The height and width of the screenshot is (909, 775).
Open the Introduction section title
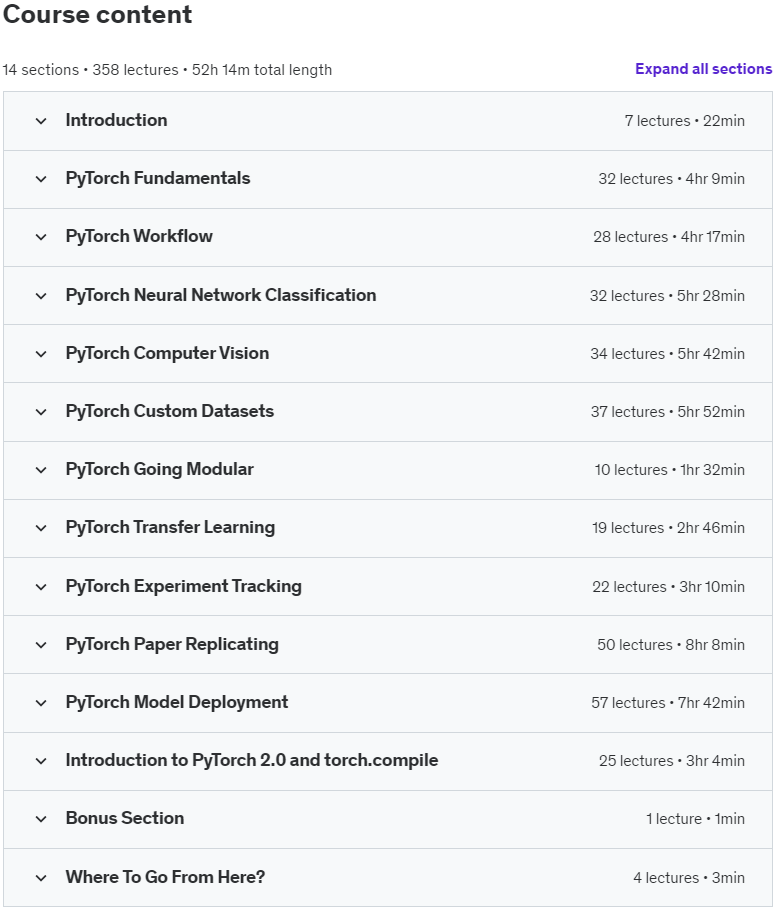pyautogui.click(x=117, y=120)
